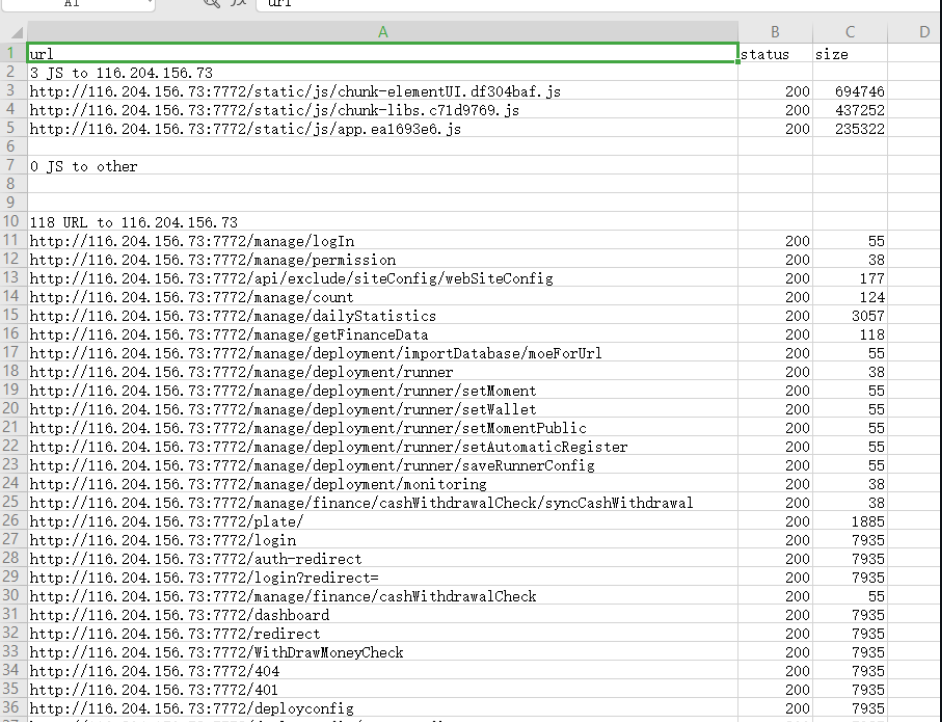The width and height of the screenshot is (942, 722).
Task: Click size value 118
Action: coord(850,335)
